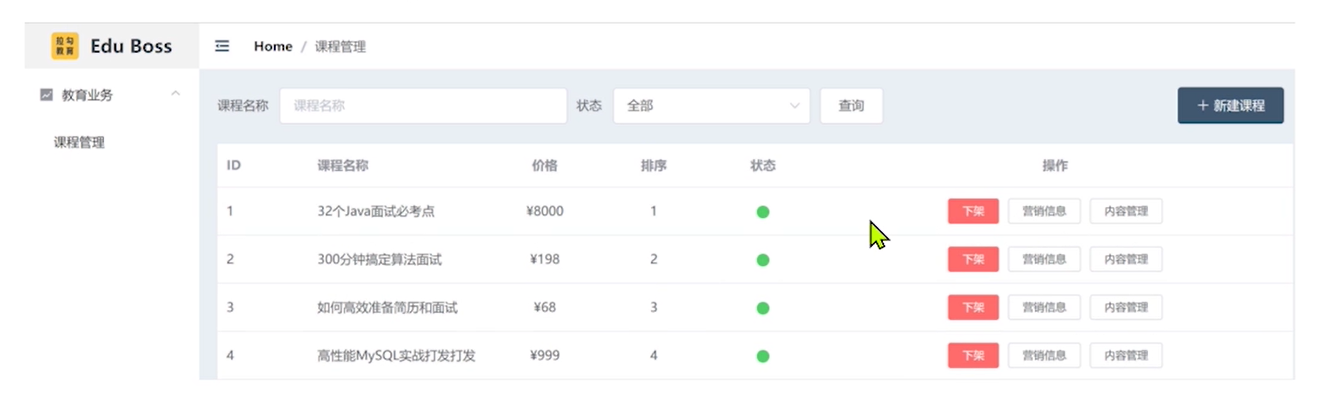This screenshot has width=1319, height=400.
Task: Click 下架 for 300分钟搞定算法面试
Action: (973, 259)
